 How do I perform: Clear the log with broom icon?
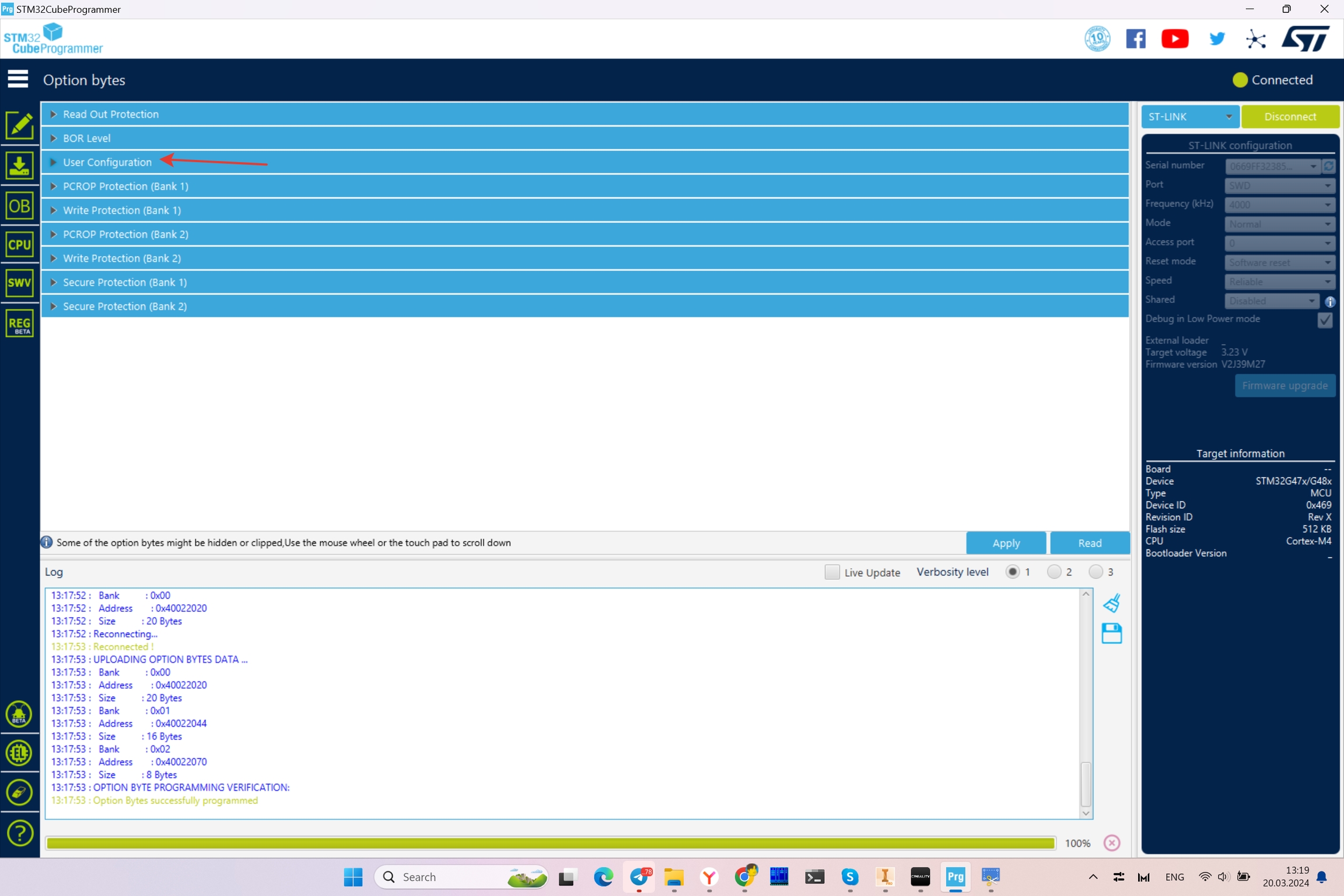(x=1112, y=603)
